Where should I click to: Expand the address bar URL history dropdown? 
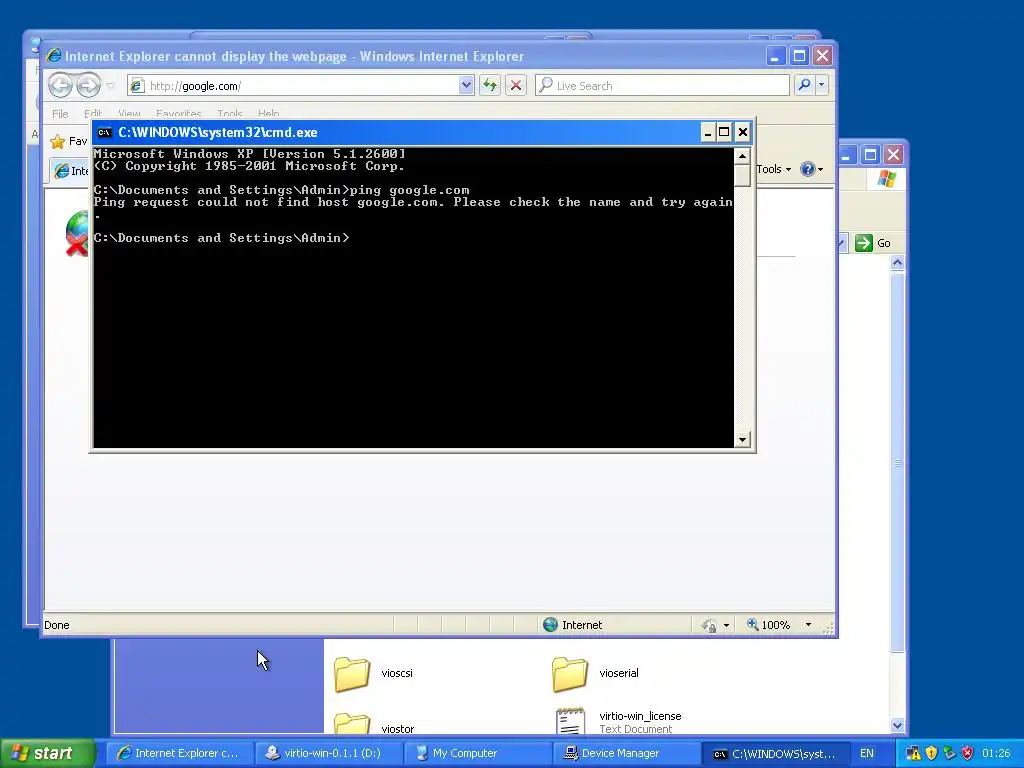pos(466,86)
